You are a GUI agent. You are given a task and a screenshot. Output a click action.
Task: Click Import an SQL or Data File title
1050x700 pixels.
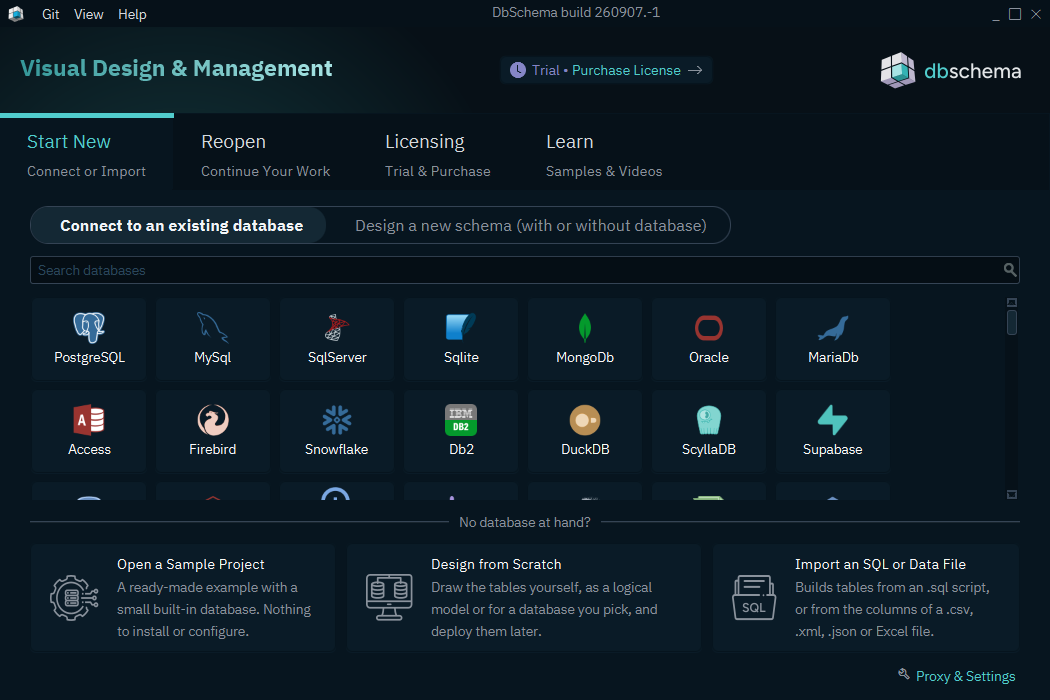tap(881, 565)
